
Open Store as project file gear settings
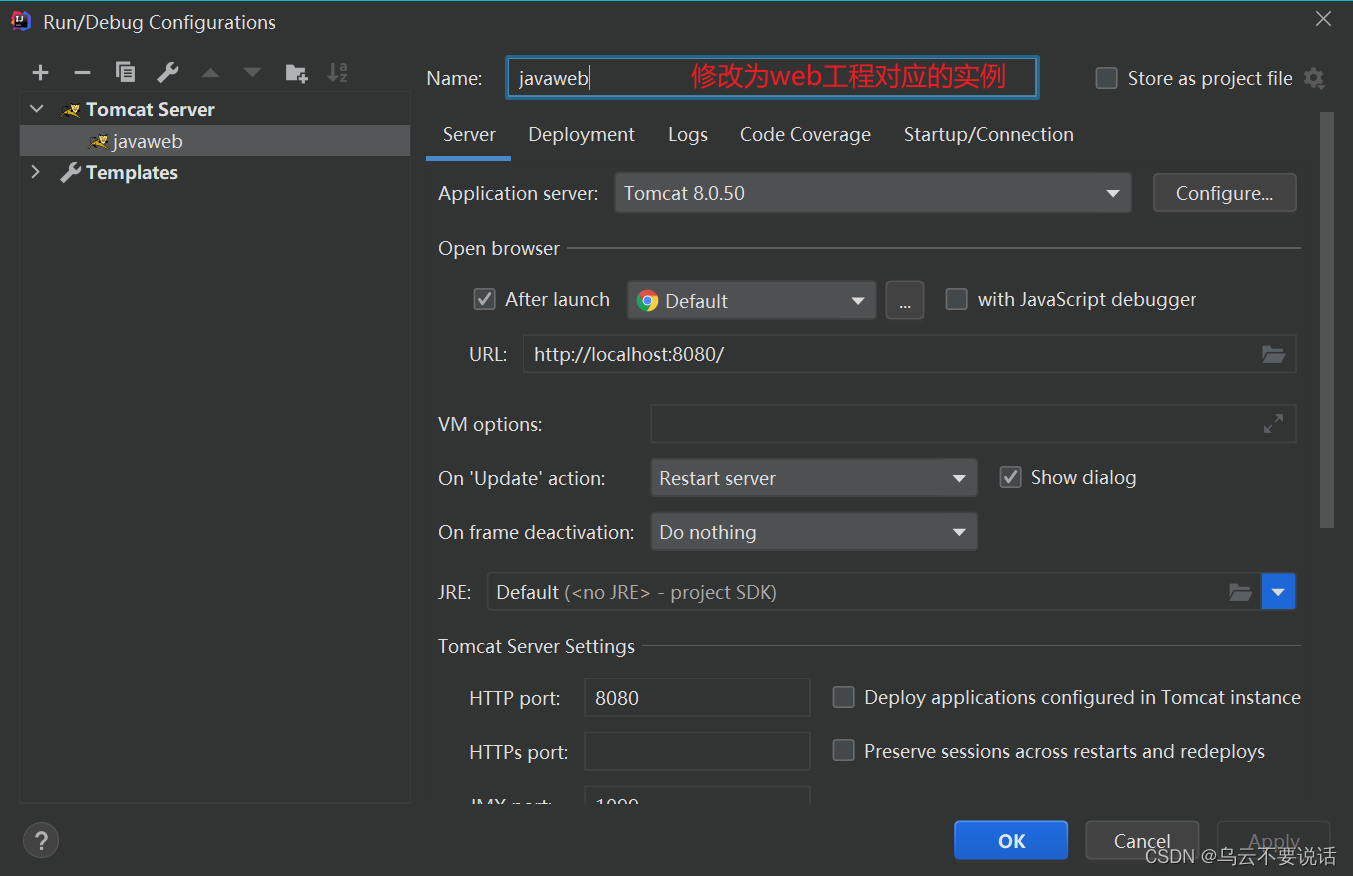click(x=1314, y=78)
